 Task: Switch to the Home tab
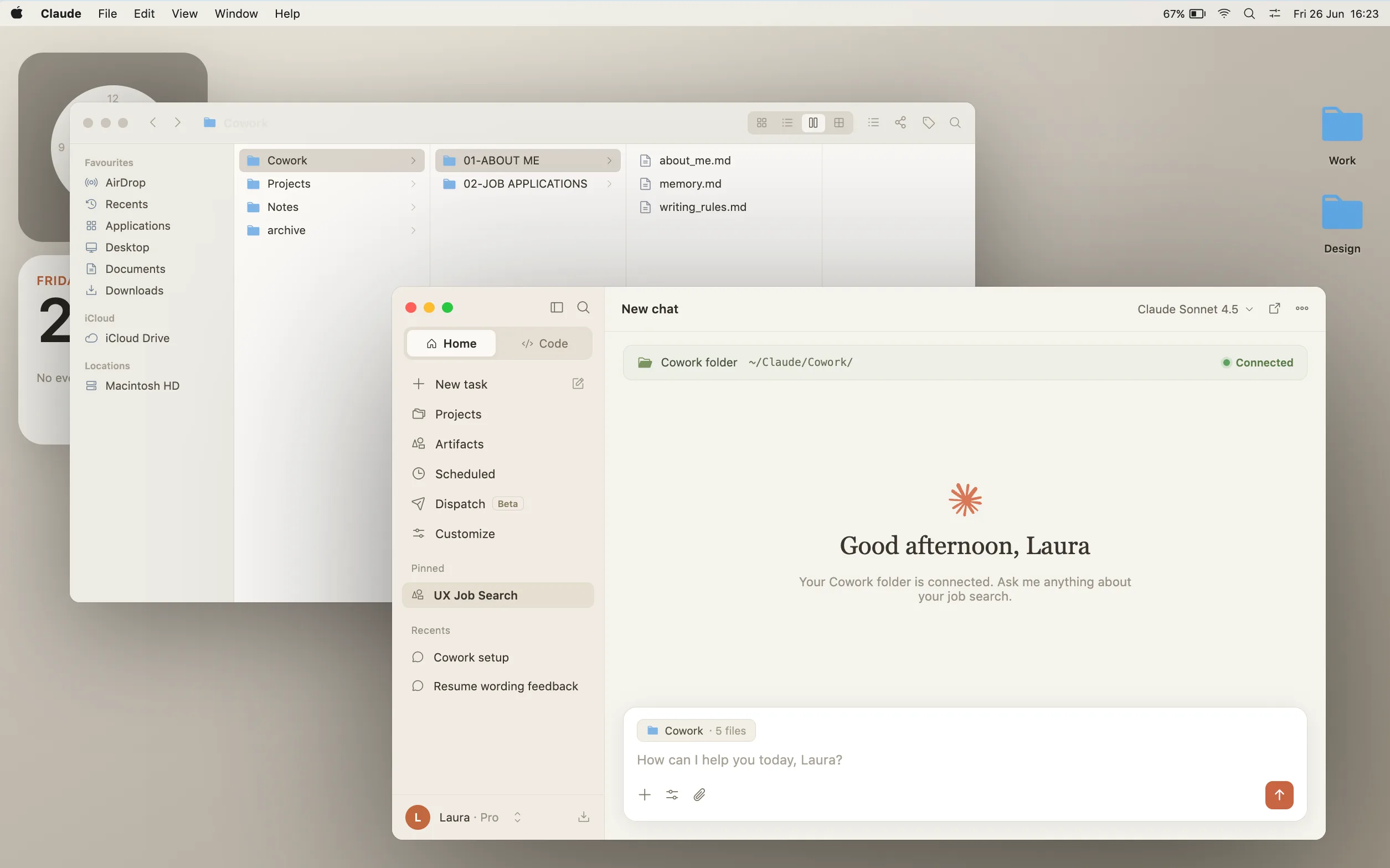451,343
